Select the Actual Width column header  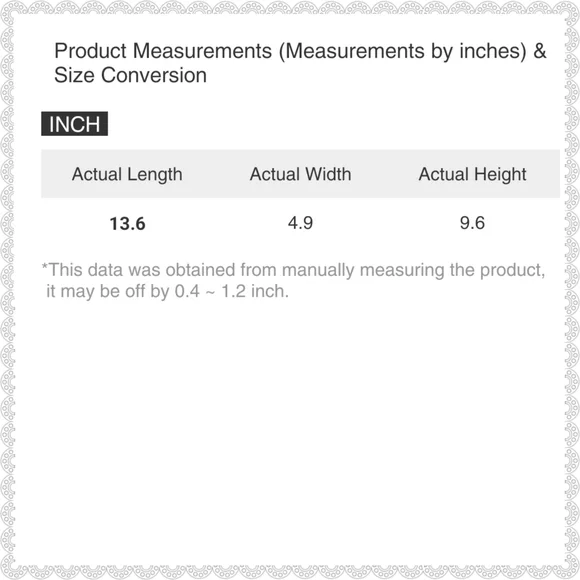tap(300, 174)
